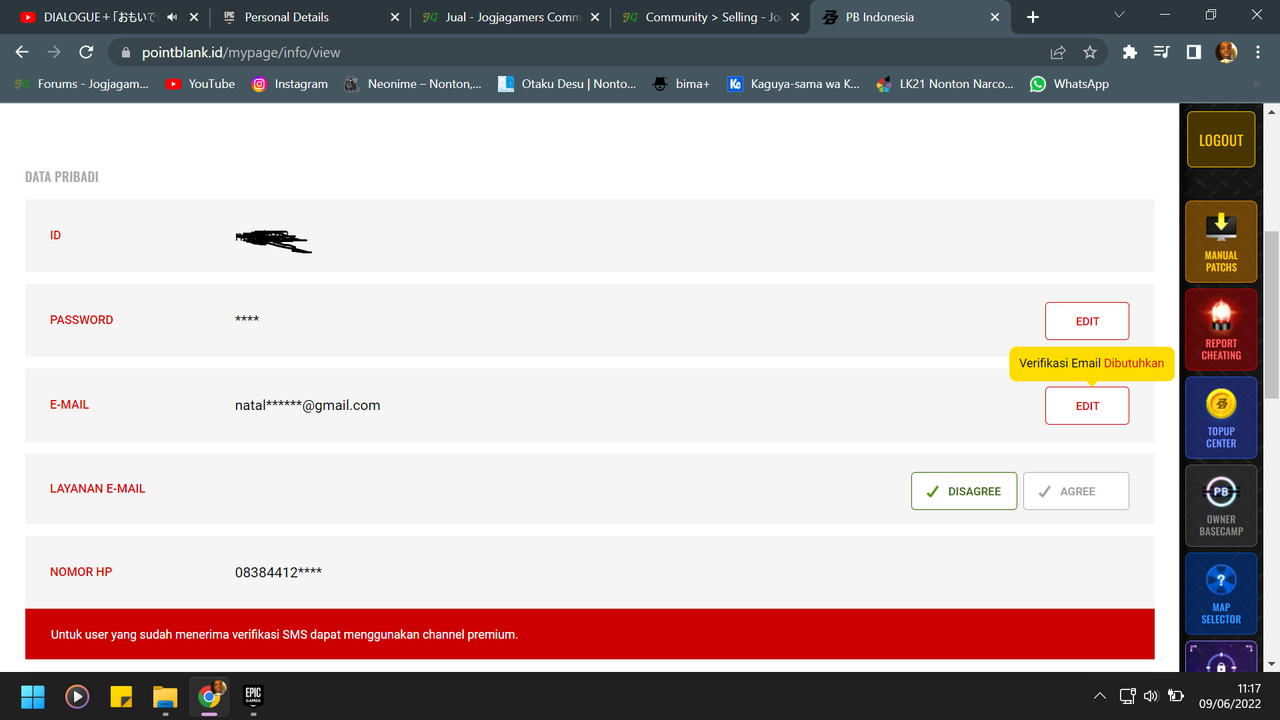Open the Kaguya-sama bookmark
The image size is (1280, 720).
click(x=794, y=84)
